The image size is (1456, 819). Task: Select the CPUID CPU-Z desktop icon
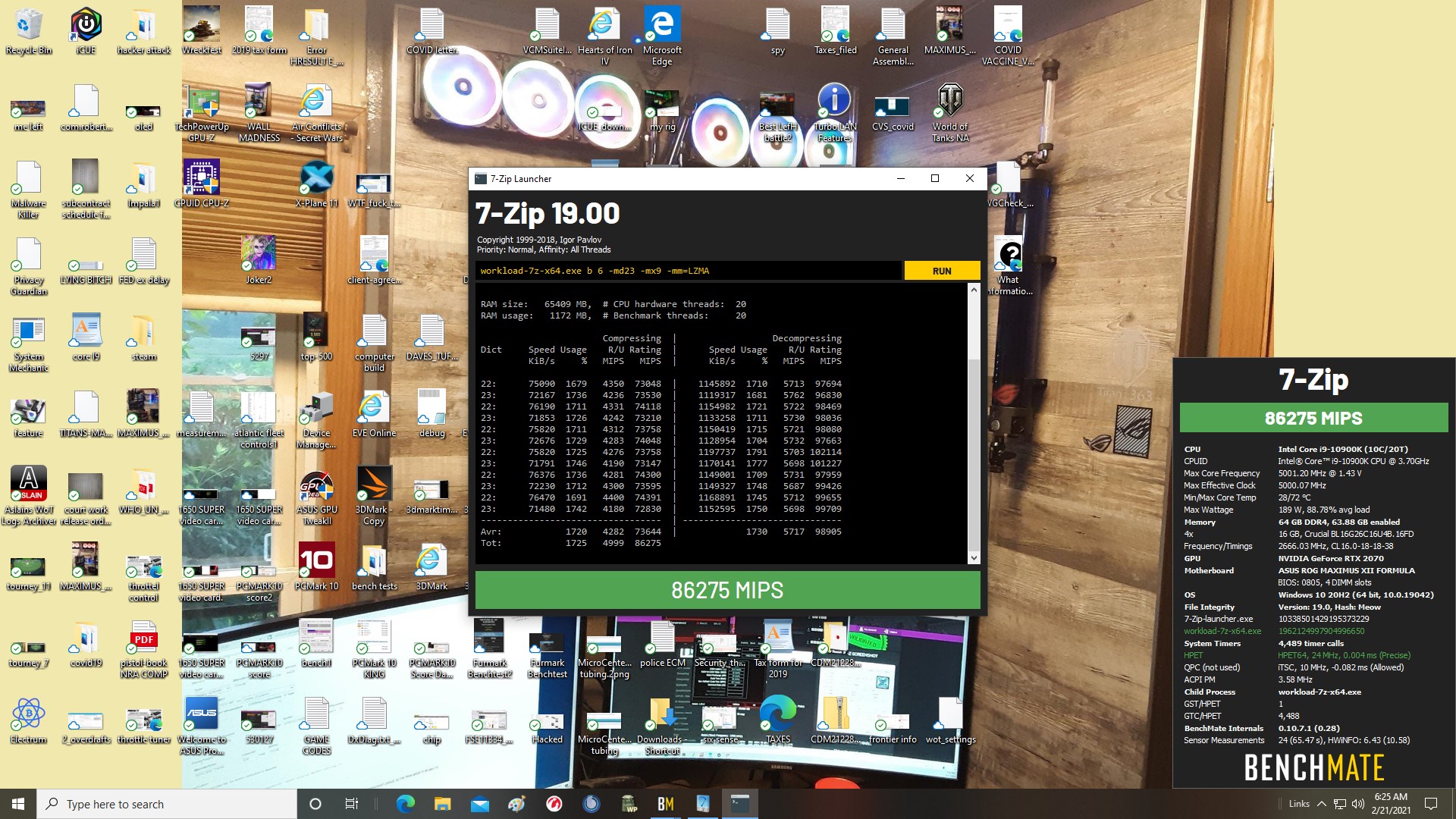202,184
